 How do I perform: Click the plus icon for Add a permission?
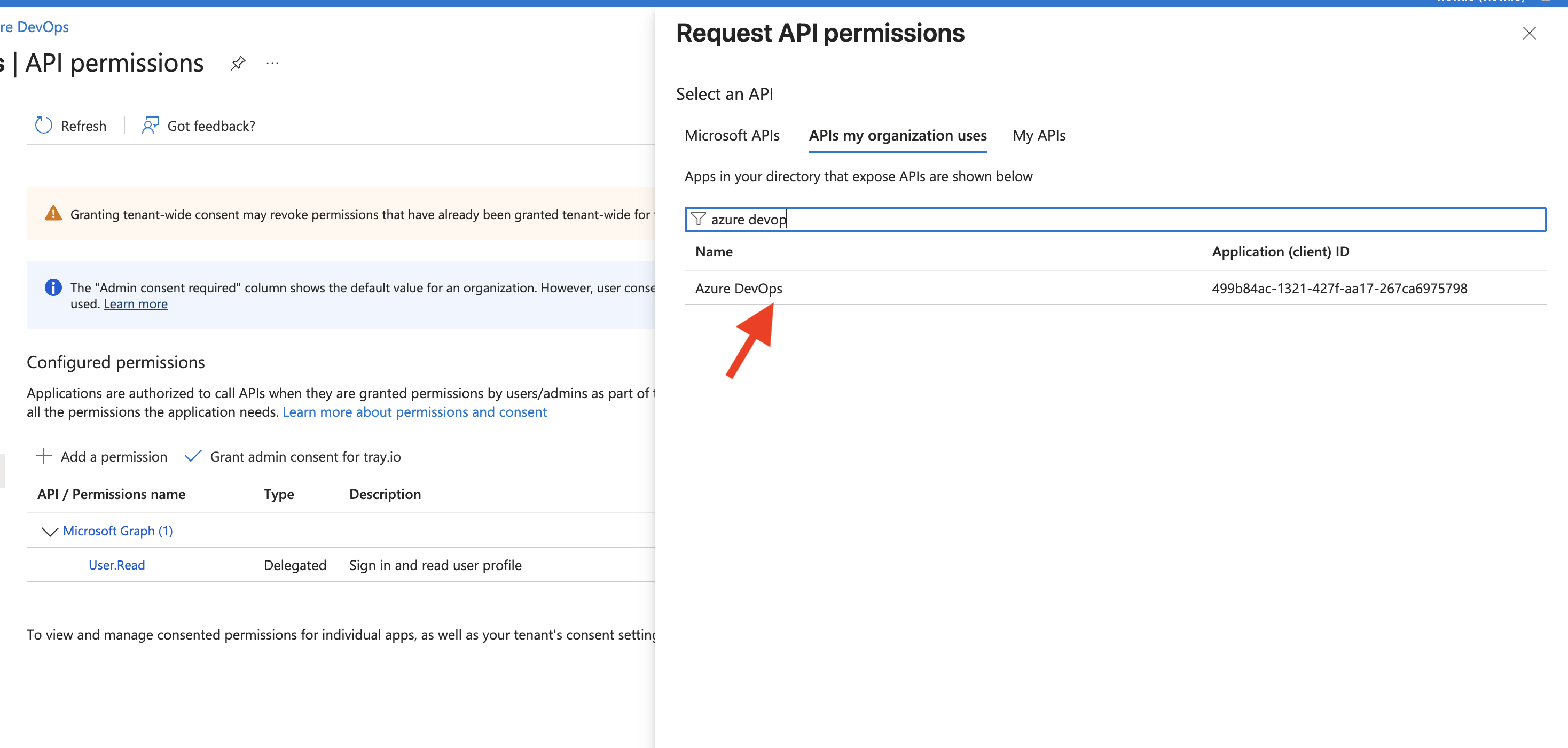coord(44,456)
